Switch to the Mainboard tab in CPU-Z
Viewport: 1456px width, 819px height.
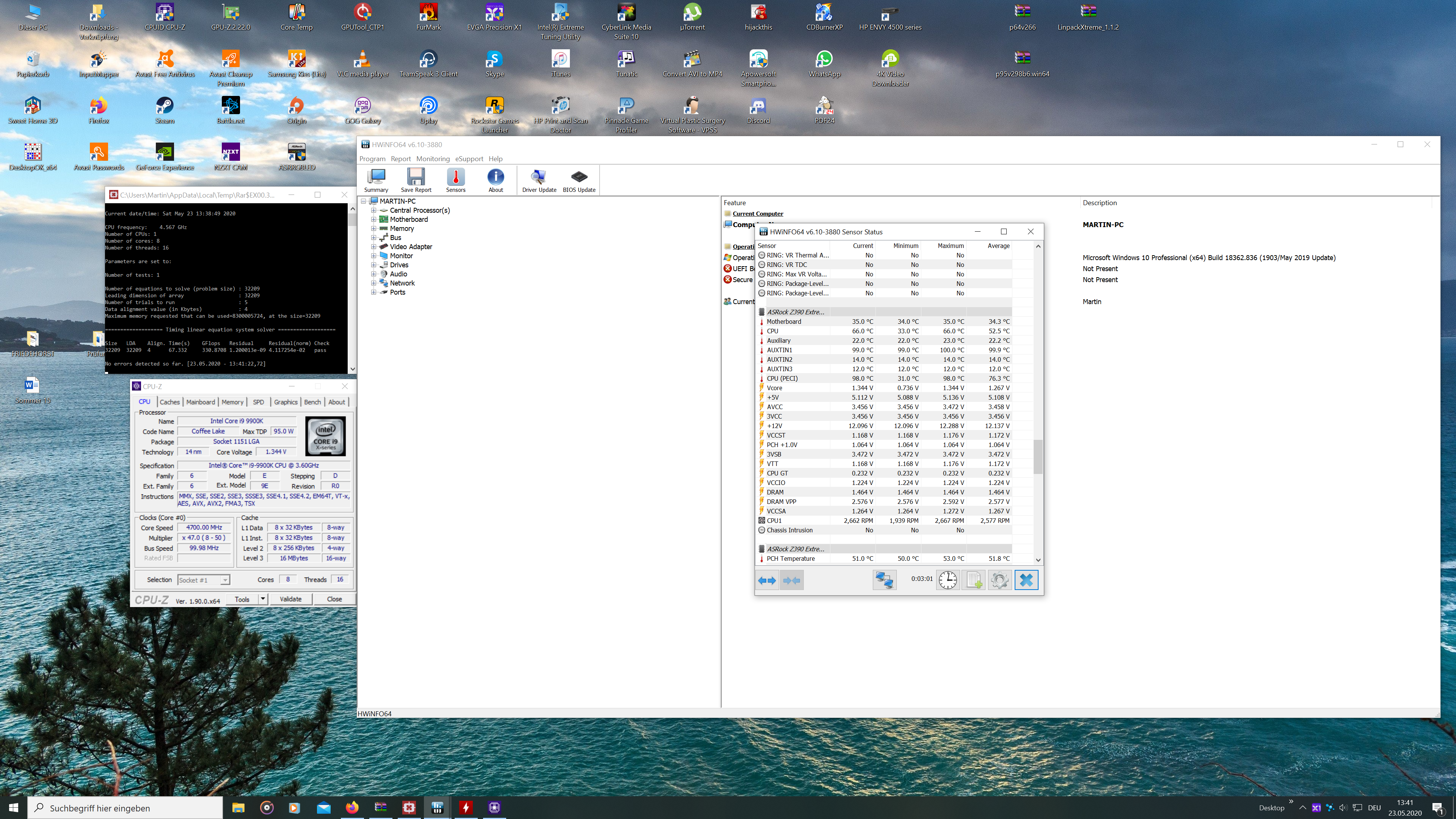[201, 402]
